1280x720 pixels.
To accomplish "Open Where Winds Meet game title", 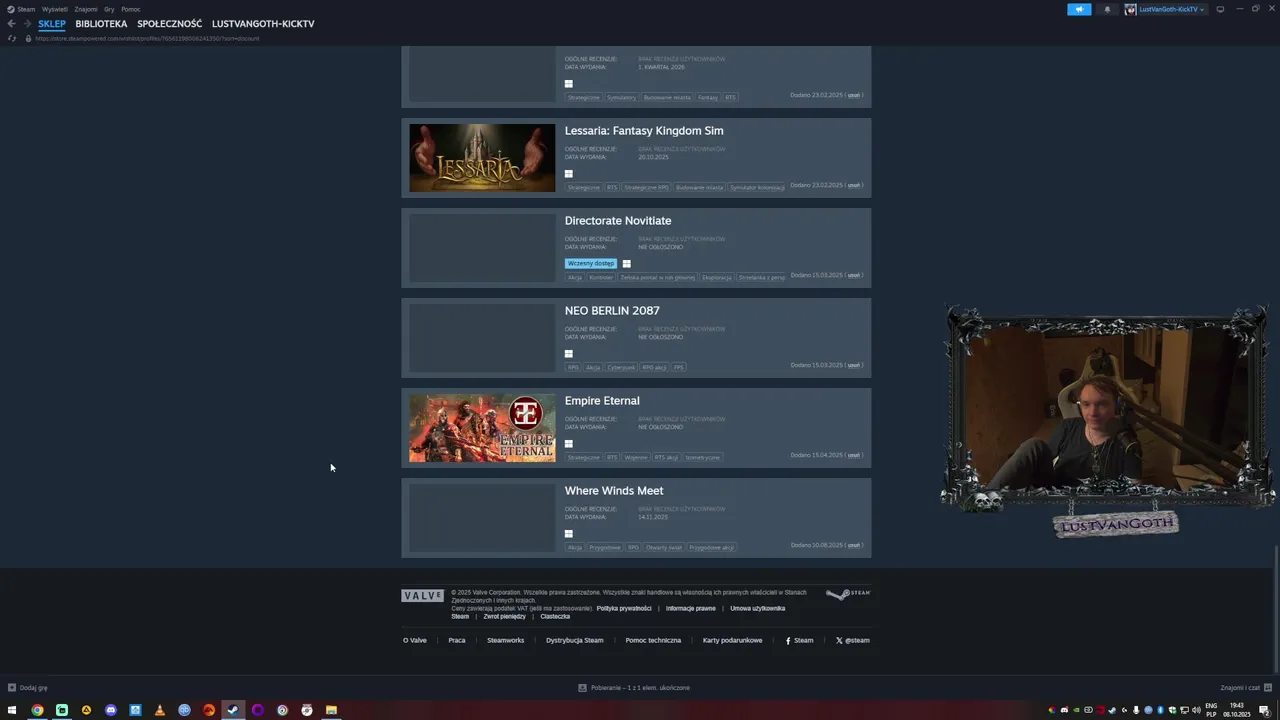I will point(614,491).
